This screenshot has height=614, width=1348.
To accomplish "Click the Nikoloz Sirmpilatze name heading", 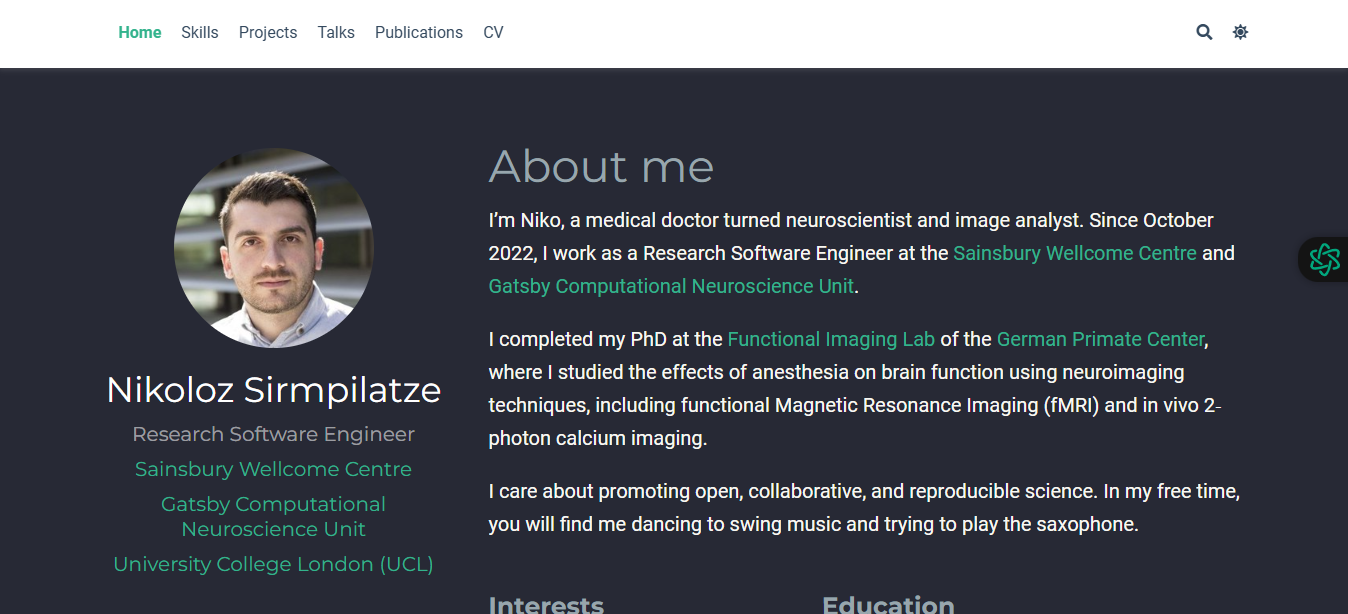I will pos(273,389).
